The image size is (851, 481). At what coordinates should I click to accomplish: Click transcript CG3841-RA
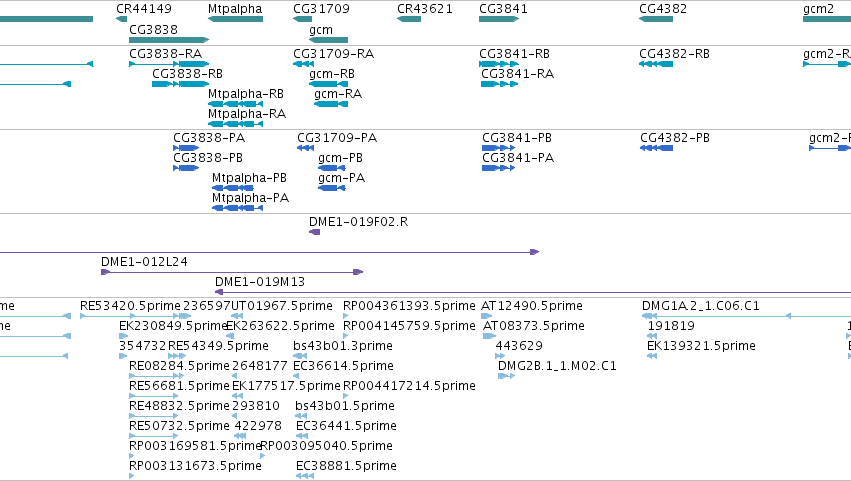517,74
